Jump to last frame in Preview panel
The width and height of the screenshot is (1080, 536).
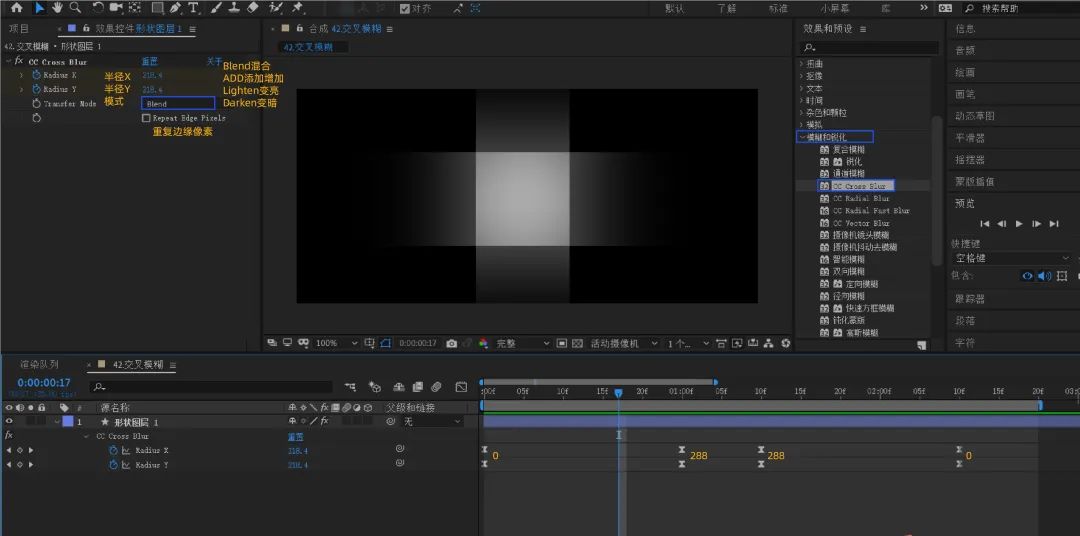[x=1054, y=223]
